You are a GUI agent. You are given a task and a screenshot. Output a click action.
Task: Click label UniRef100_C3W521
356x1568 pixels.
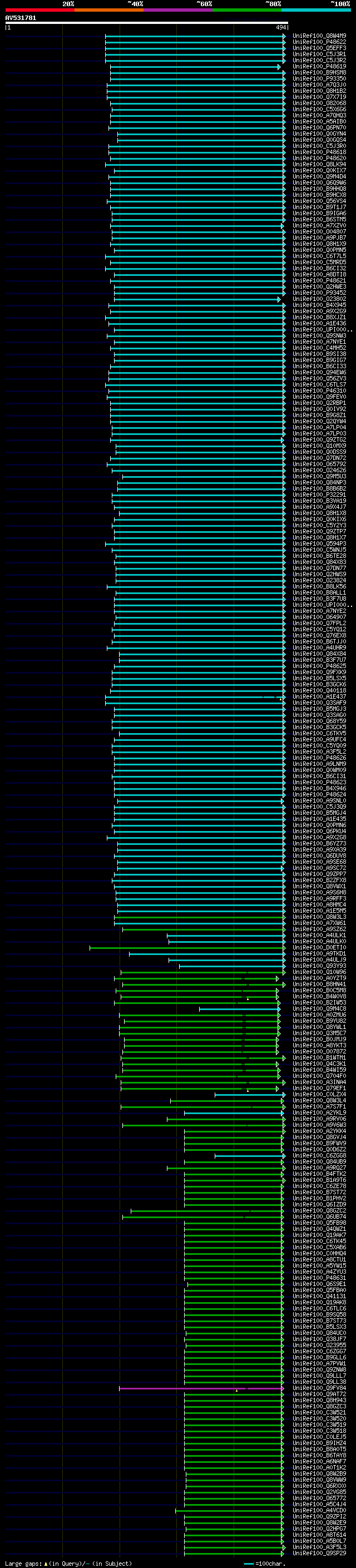pyautogui.click(x=319, y=1412)
